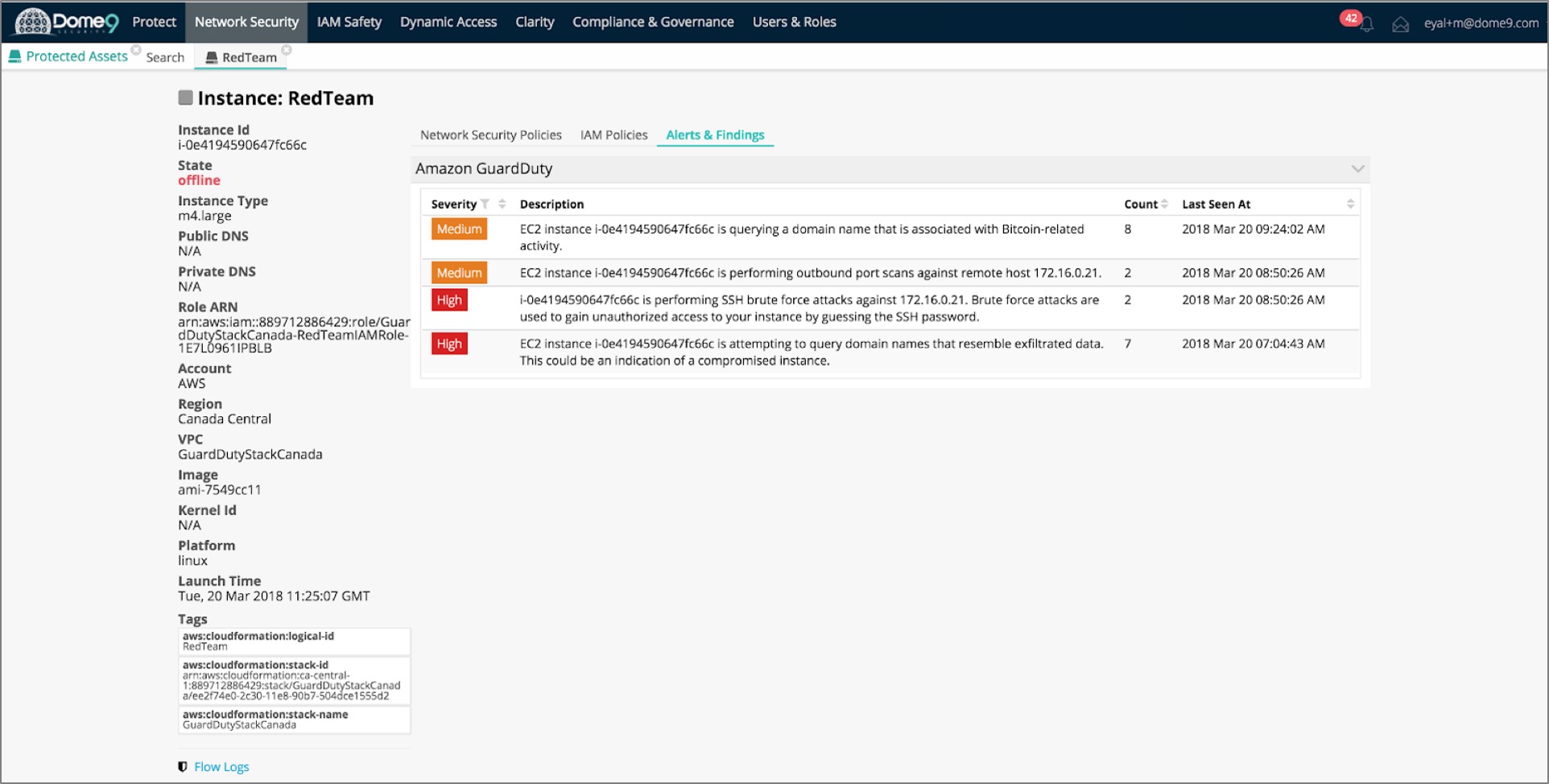The height and width of the screenshot is (784, 1549).
Task: Sort by the Count column arrows
Action: [x=1164, y=204]
